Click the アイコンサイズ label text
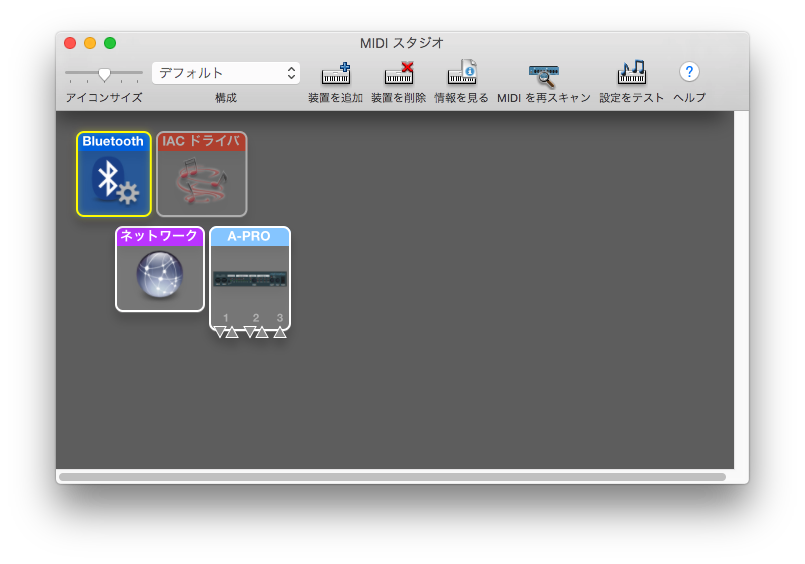The height and width of the screenshot is (564, 805). (104, 98)
